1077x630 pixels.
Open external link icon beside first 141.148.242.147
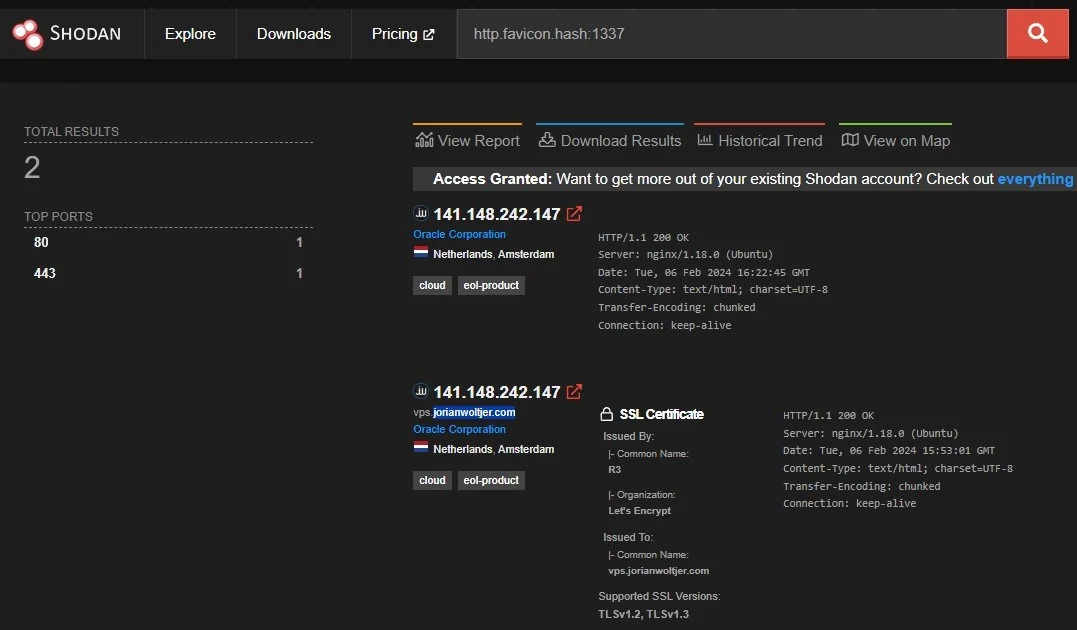pos(574,214)
